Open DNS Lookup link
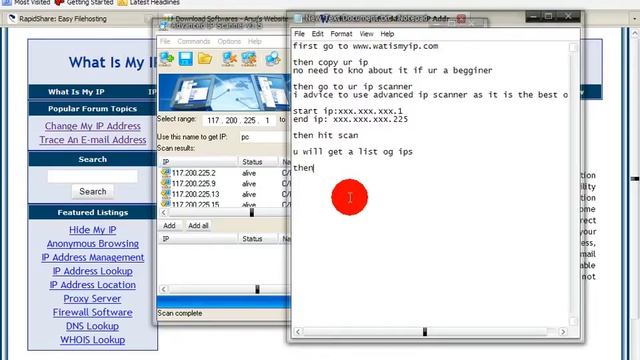This screenshot has width=640, height=360. click(x=93, y=326)
